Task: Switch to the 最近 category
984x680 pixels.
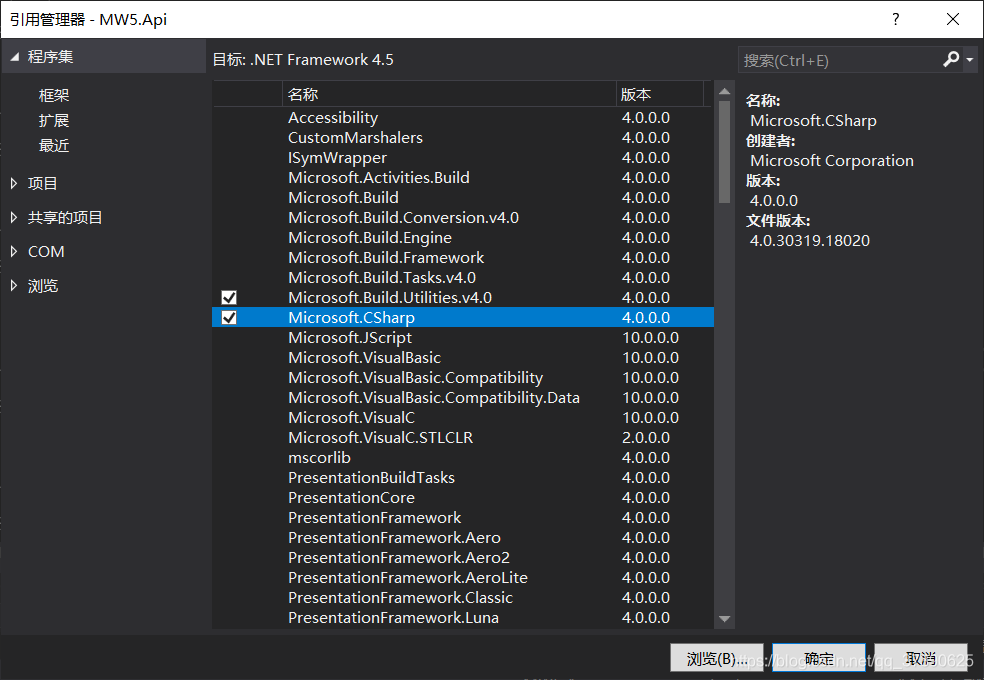Action: coord(54,145)
